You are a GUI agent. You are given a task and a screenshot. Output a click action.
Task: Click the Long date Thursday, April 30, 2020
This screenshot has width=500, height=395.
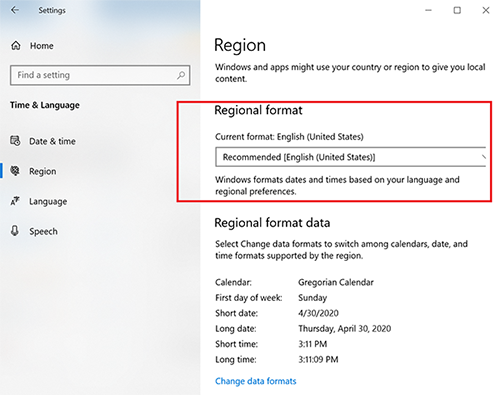click(x=344, y=329)
